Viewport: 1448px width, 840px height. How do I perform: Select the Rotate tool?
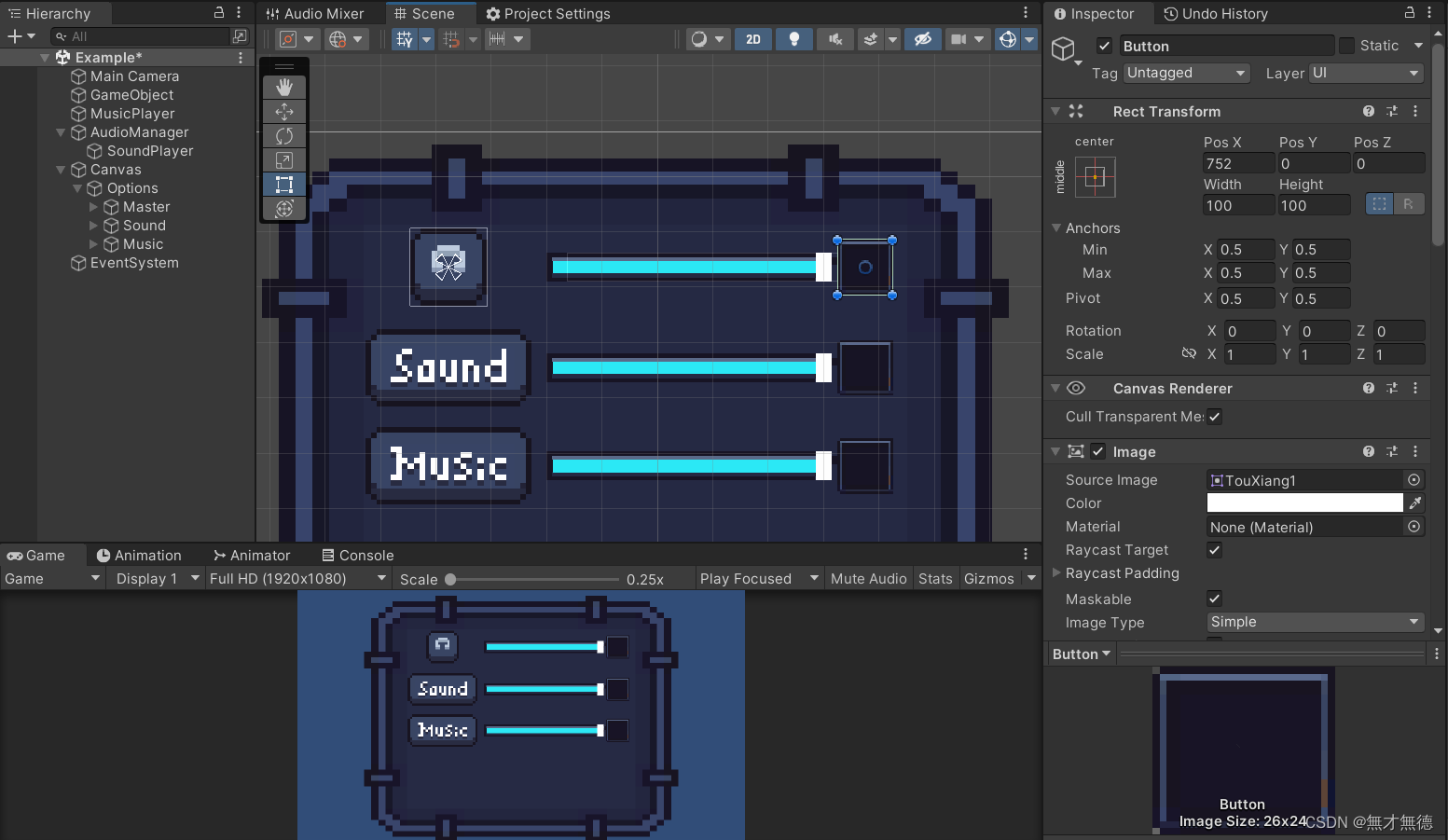[x=284, y=136]
